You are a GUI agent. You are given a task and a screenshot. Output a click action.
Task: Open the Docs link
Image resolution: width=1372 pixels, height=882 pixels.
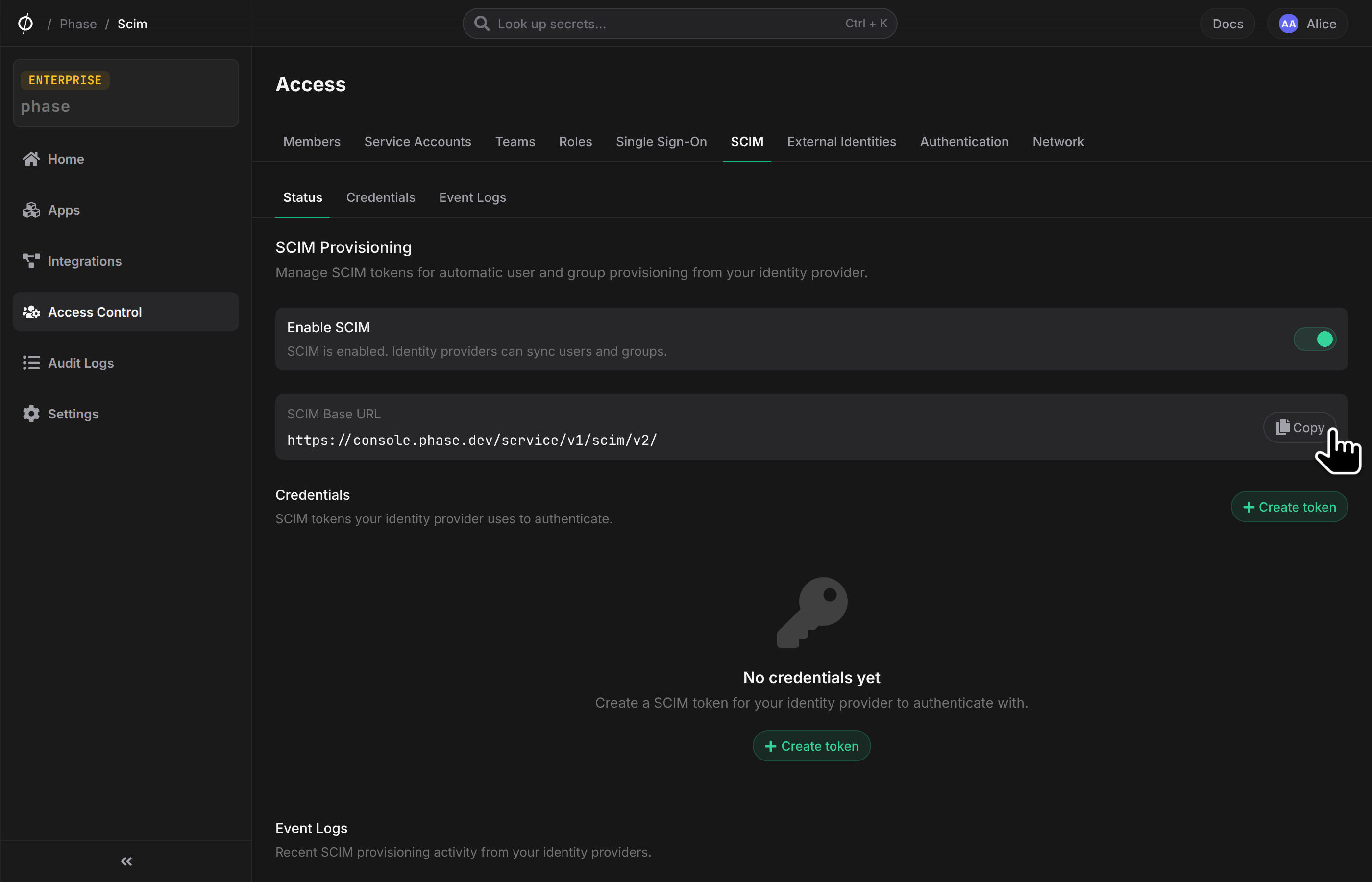[x=1227, y=24]
